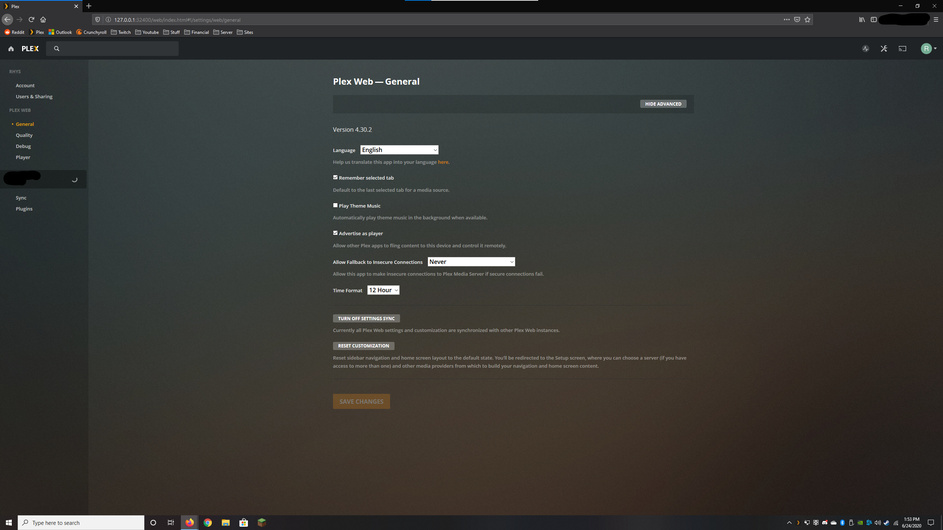Open the Plex activity icon
The height and width of the screenshot is (530, 943).
click(x=865, y=49)
